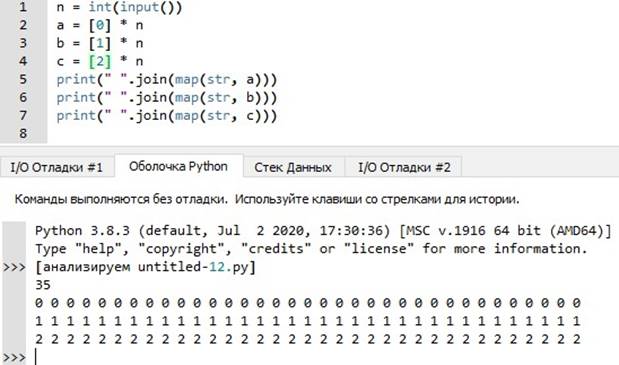This screenshot has width=619, height=365.
Task: Click the word input on line 1
Action: point(139,7)
